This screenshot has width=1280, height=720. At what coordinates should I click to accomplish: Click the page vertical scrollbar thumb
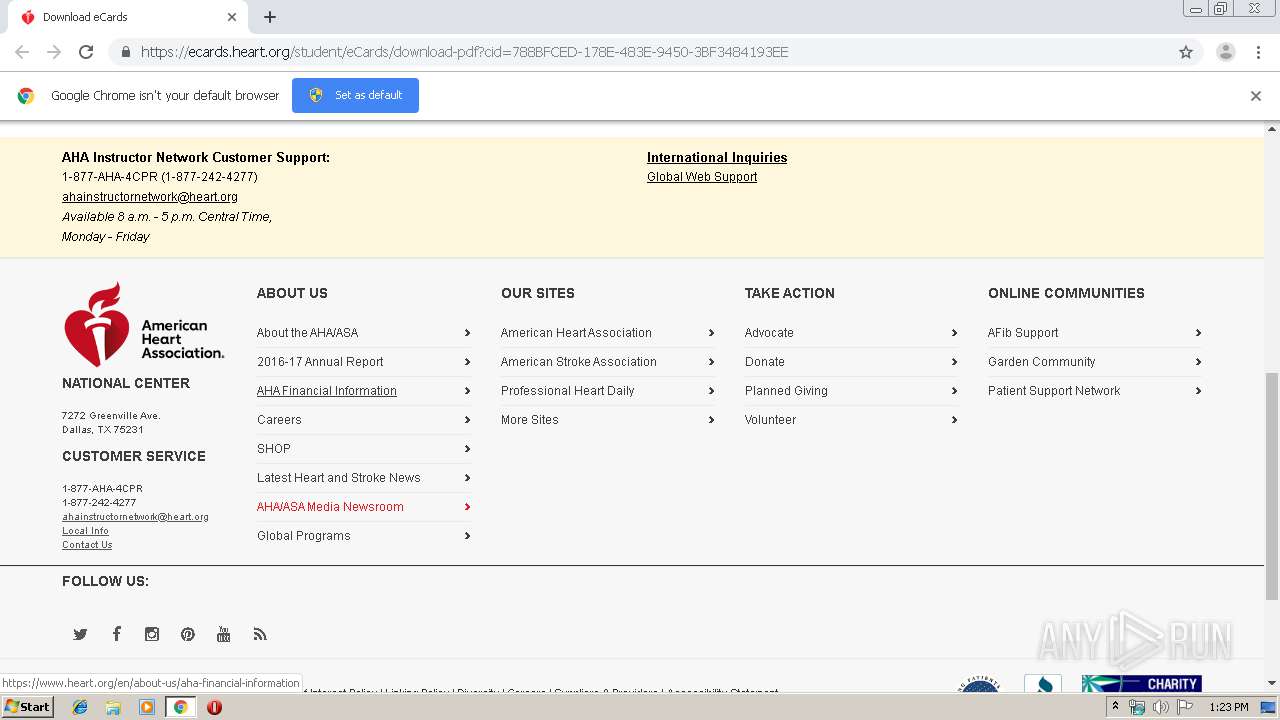pyautogui.click(x=1272, y=485)
